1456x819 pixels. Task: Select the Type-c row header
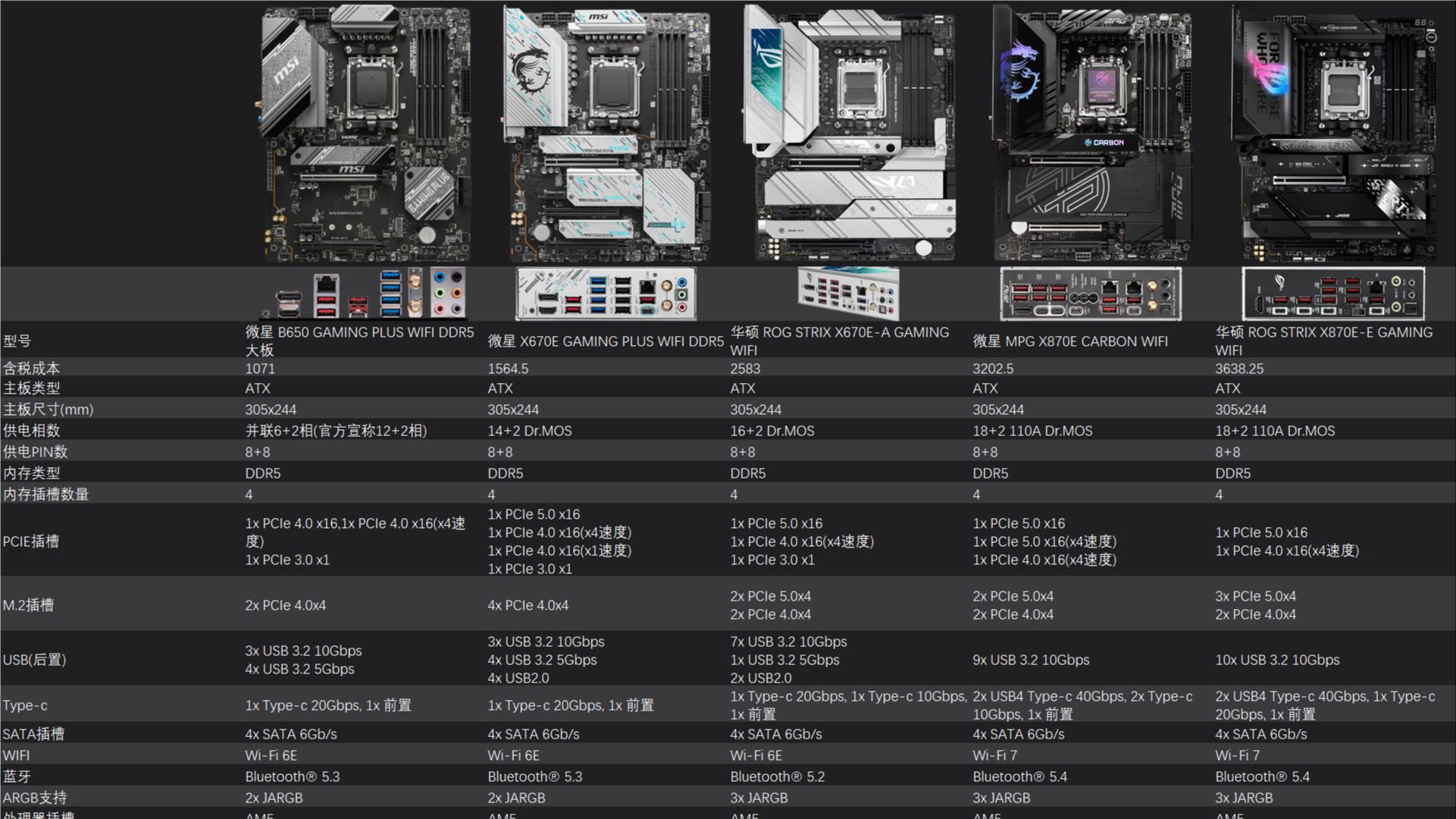[25, 705]
